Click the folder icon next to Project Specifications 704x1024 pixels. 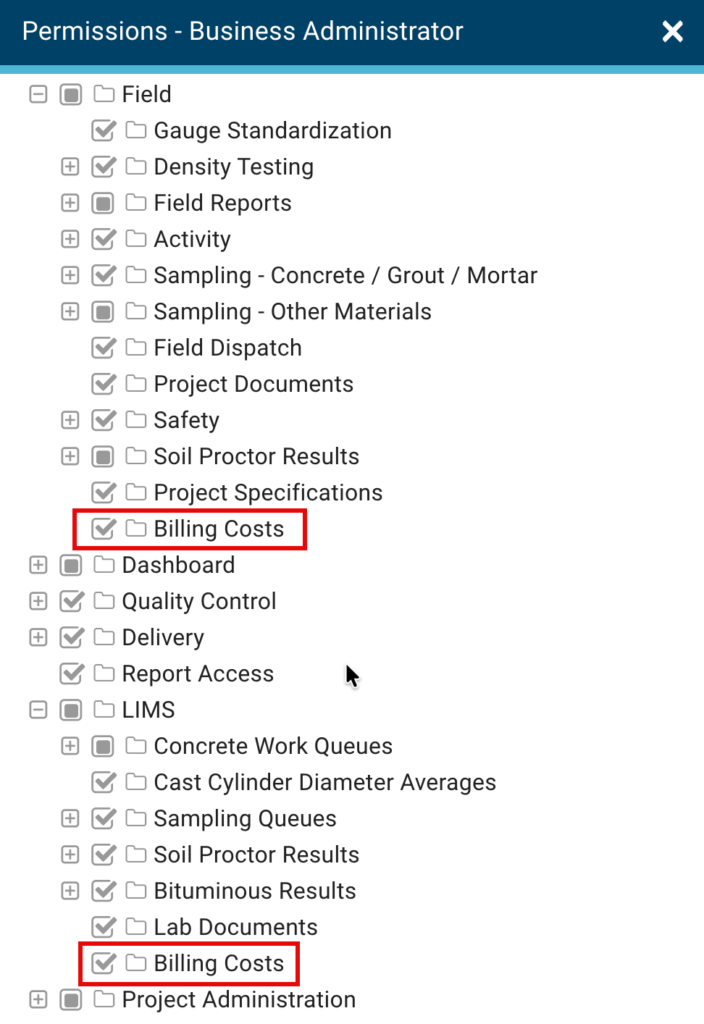coord(136,492)
